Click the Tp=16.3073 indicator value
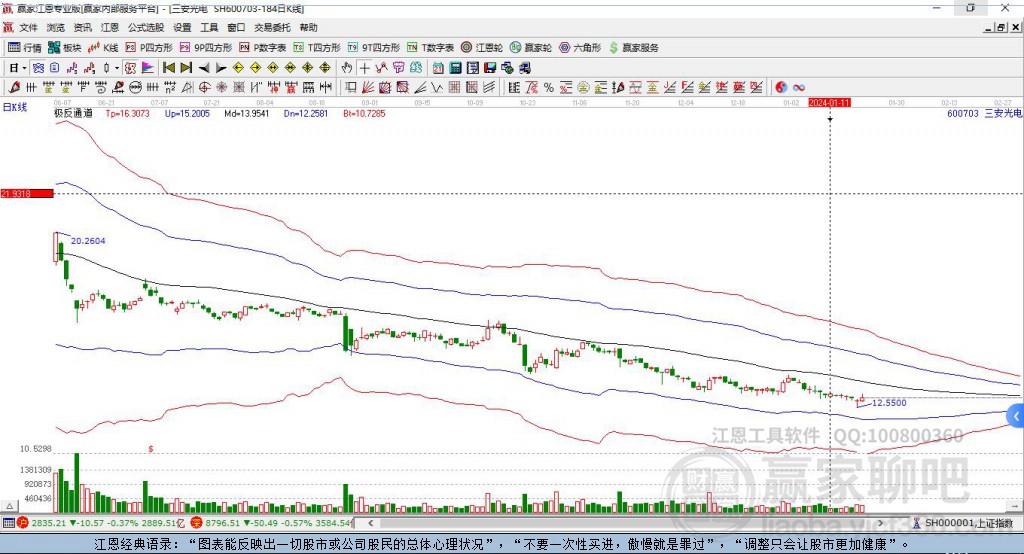The height and width of the screenshot is (554, 1024). coord(127,113)
